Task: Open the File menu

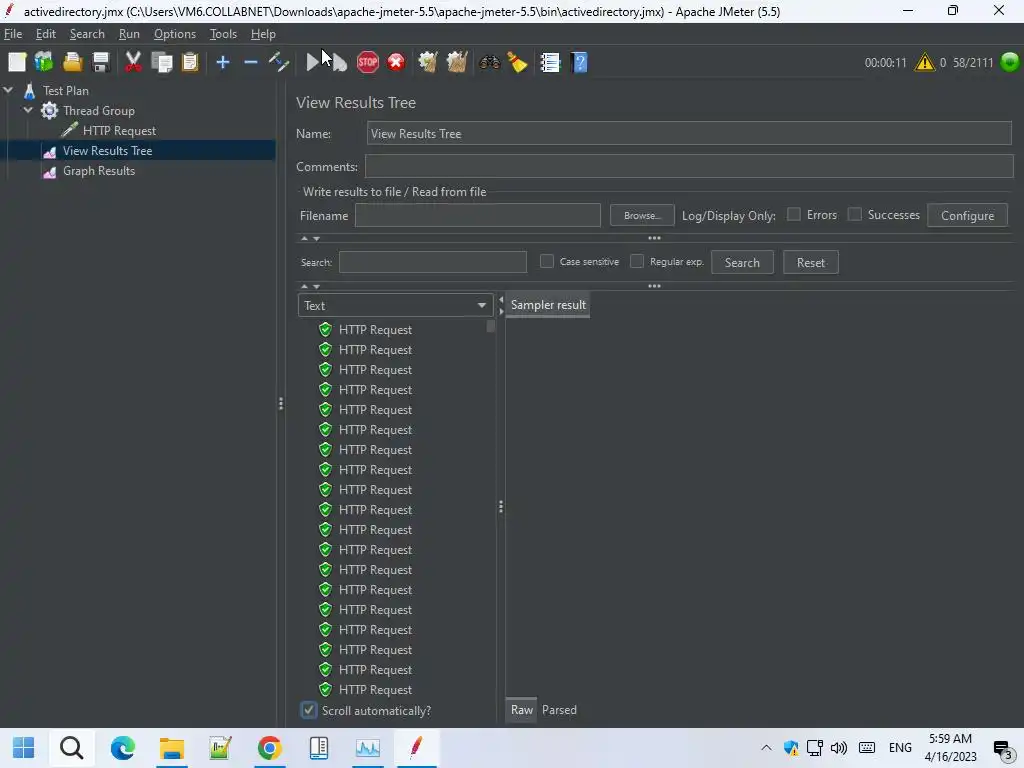Action: (13, 34)
